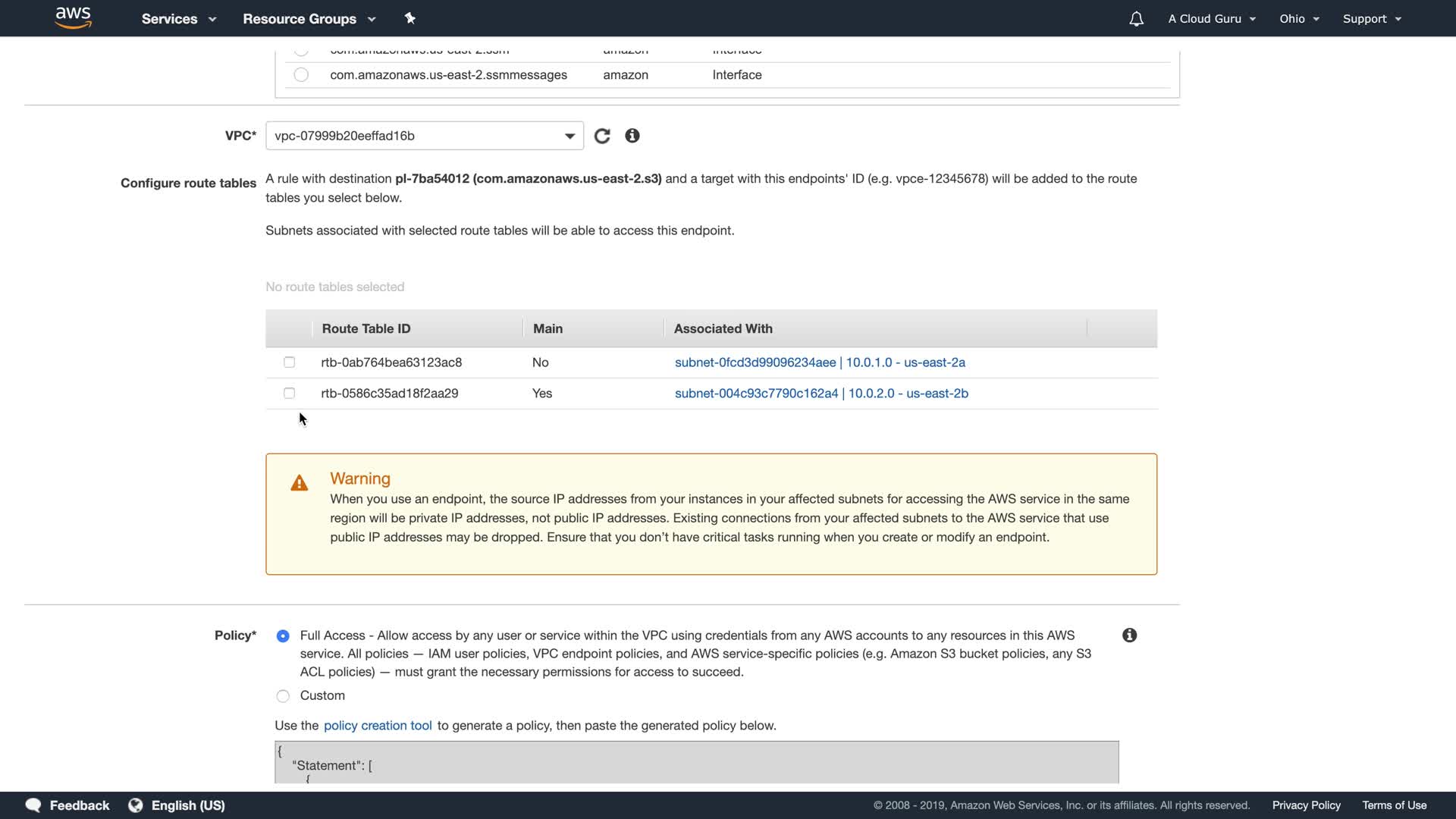The width and height of the screenshot is (1456, 819).
Task: Open the policy creation tool link
Action: pyautogui.click(x=378, y=726)
